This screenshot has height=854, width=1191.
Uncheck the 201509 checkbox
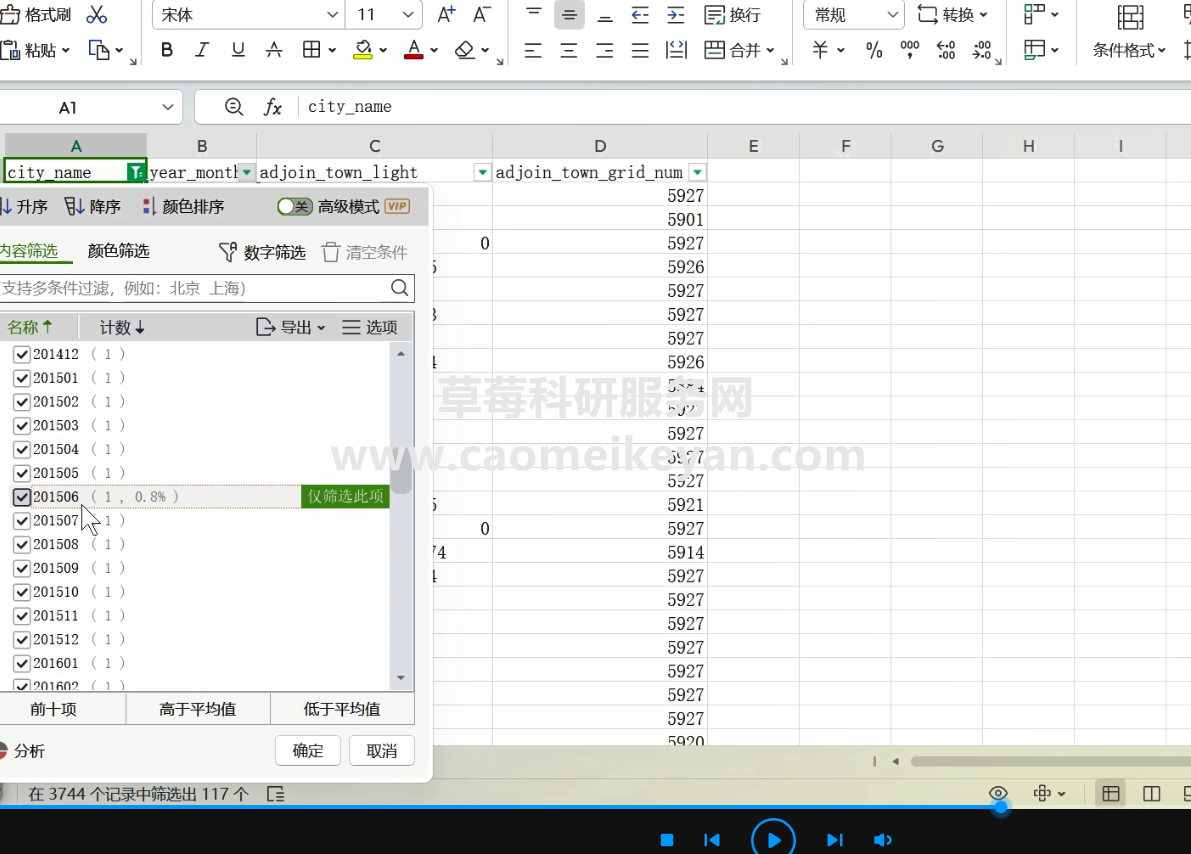click(x=22, y=568)
